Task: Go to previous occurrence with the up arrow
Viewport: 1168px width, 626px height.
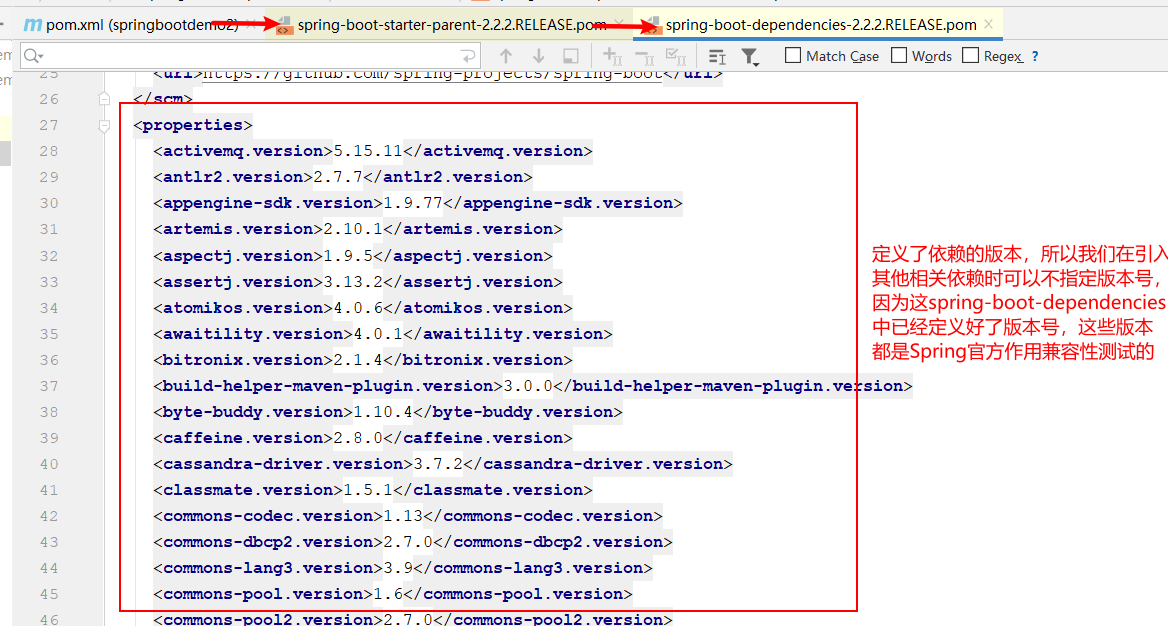Action: pos(506,56)
